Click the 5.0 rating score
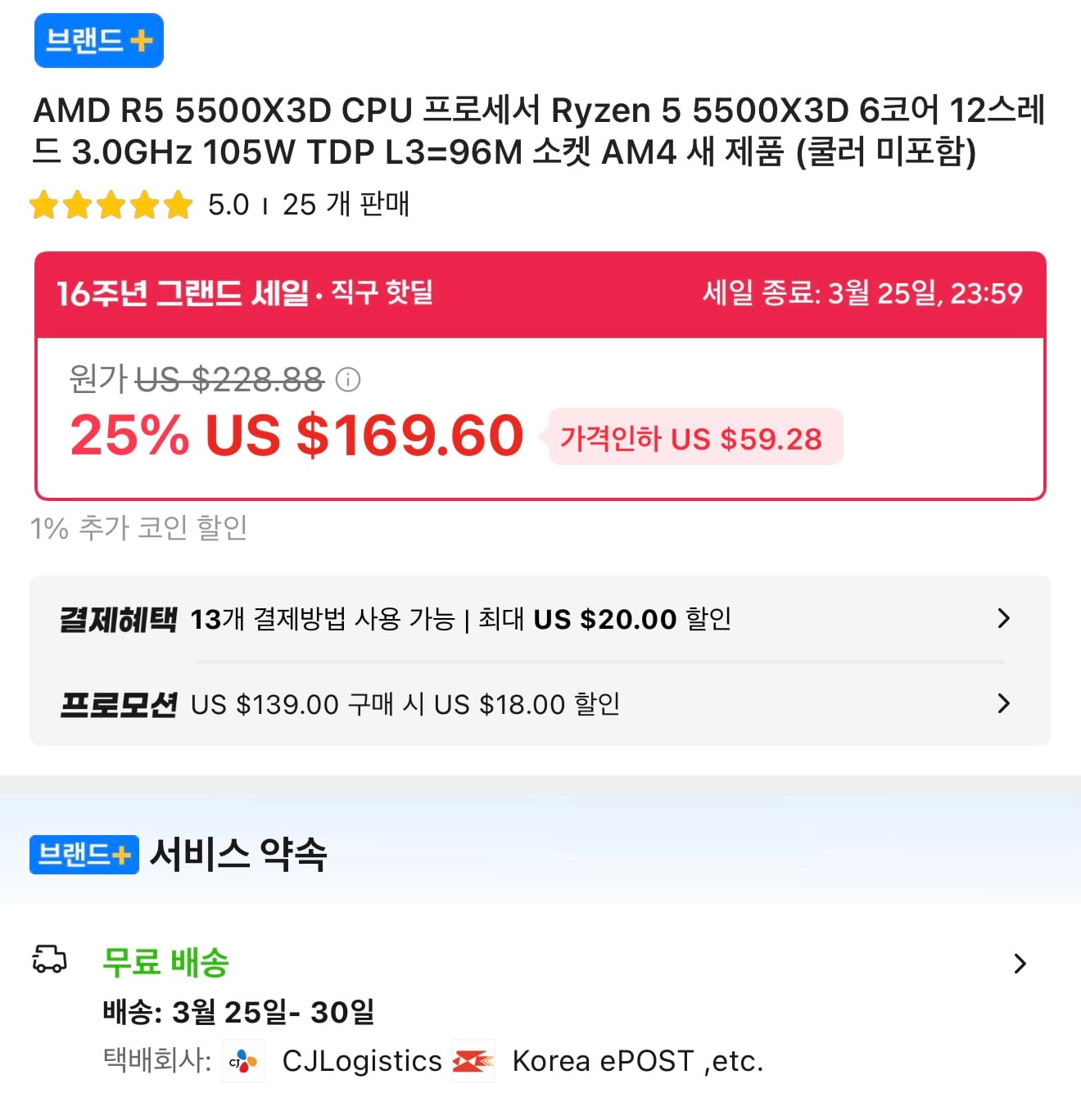Screen dimensions: 1081x1120 click(228, 205)
